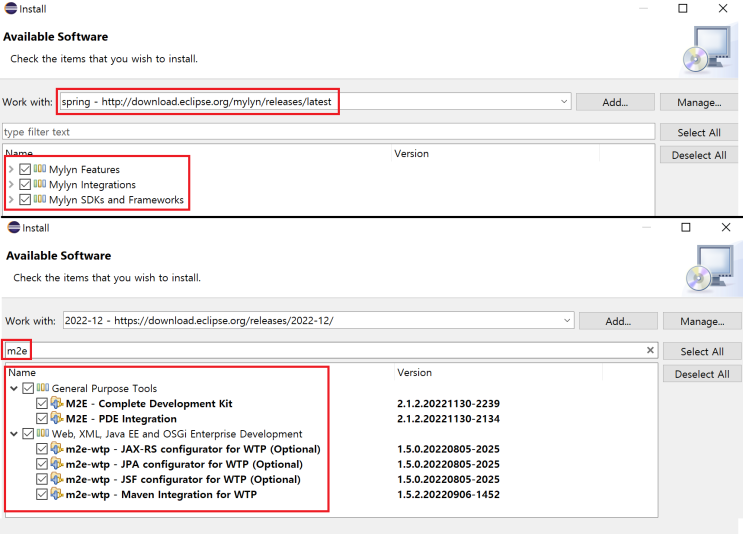
Task: Click install wizard image in upper window
Action: pos(707,49)
